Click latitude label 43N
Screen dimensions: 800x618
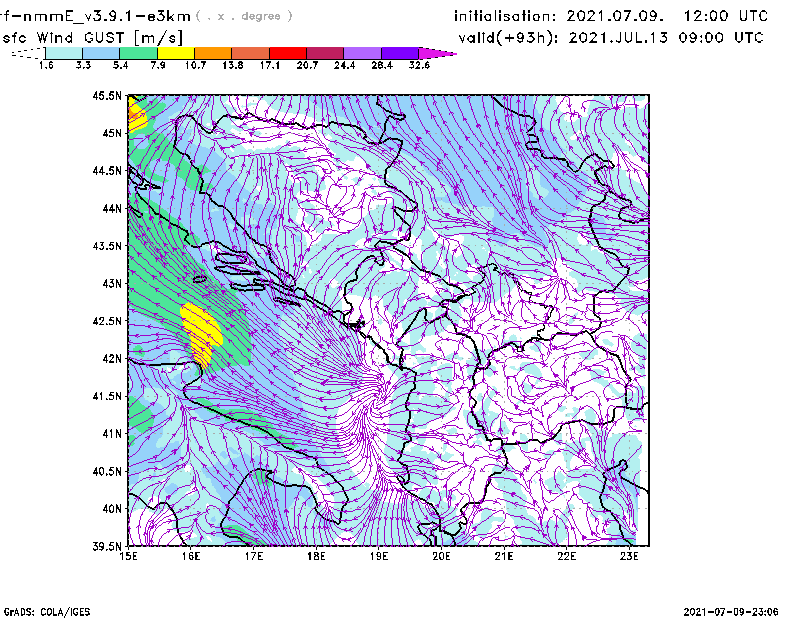pyautogui.click(x=112, y=283)
